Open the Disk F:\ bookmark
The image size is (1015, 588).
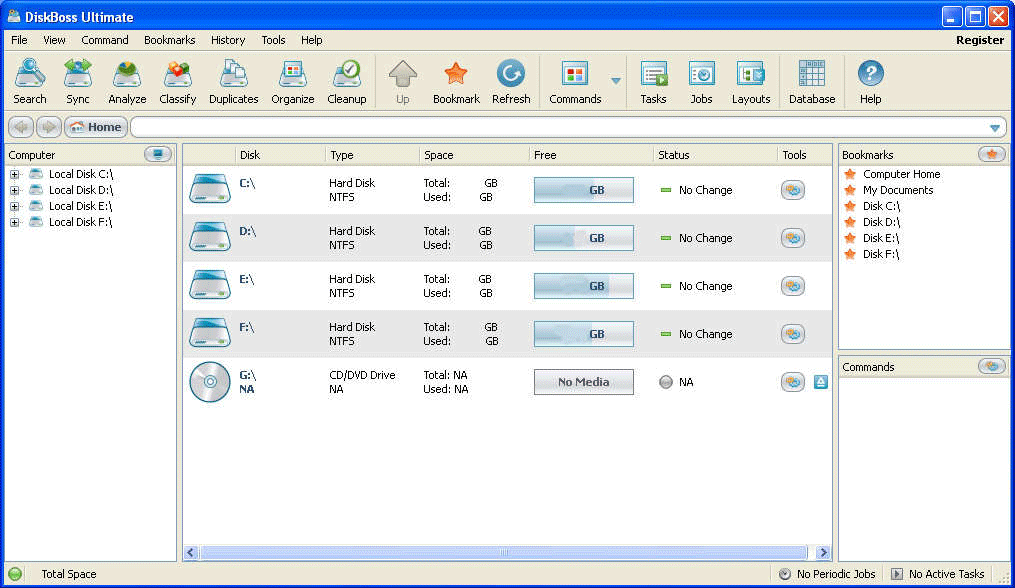pyautogui.click(x=881, y=254)
